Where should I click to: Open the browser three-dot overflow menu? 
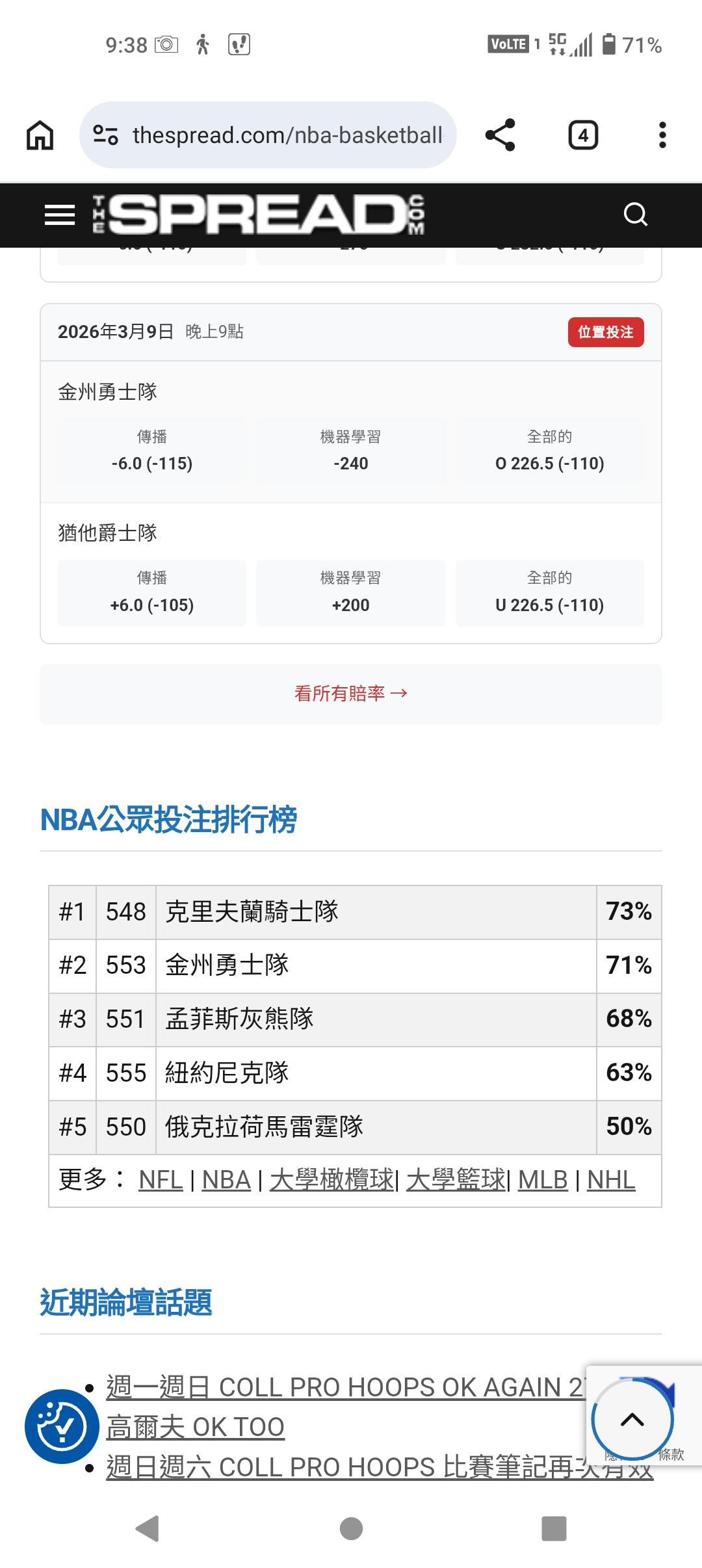tap(662, 135)
